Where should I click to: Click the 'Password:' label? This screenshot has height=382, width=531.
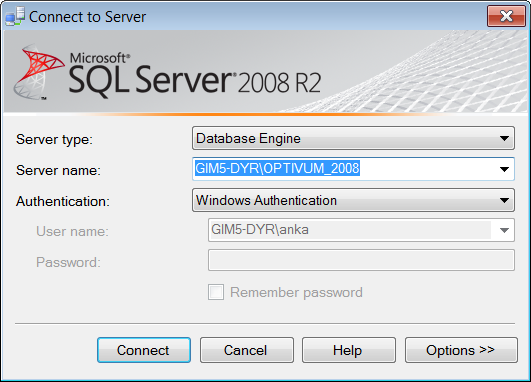(x=68, y=262)
